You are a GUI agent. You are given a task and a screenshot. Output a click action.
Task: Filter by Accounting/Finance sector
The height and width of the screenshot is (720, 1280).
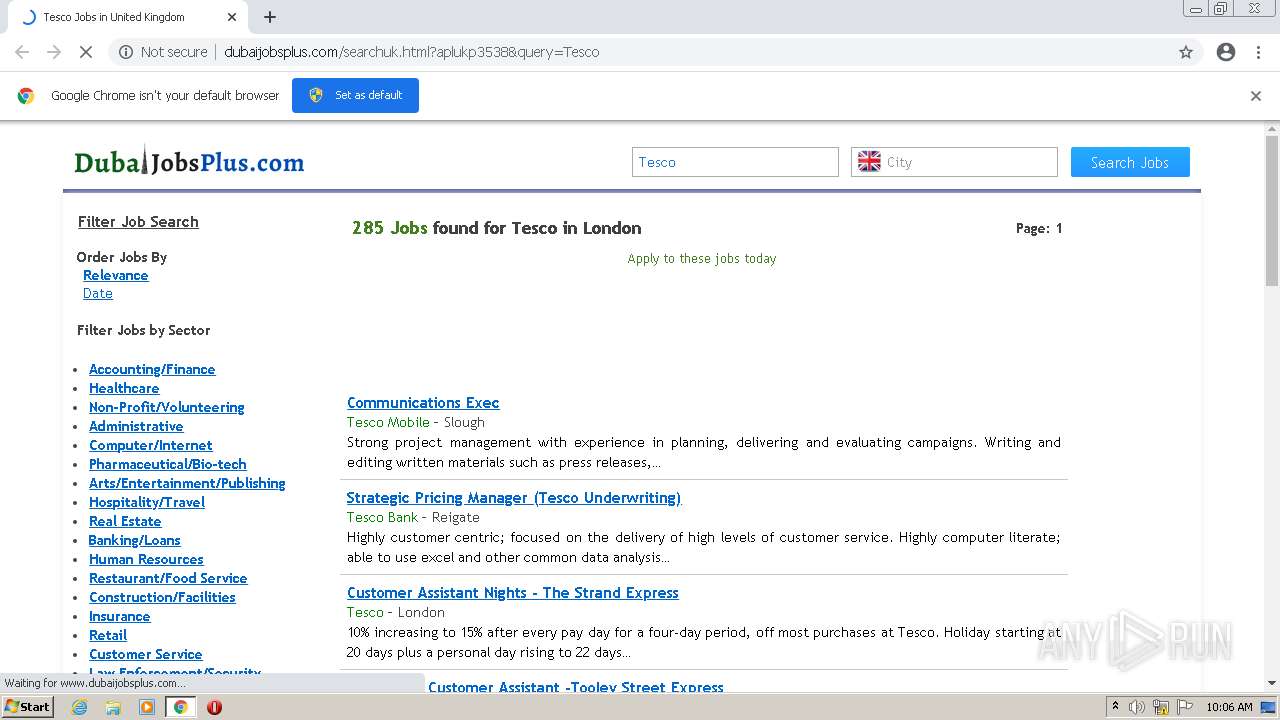(152, 369)
